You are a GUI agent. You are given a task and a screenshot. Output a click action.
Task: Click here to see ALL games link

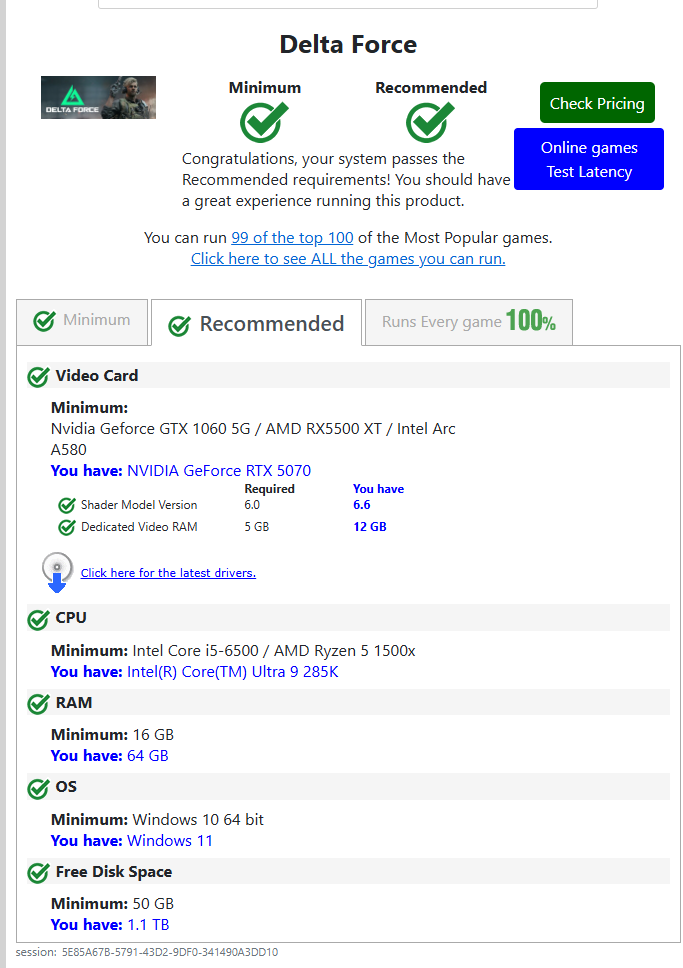(348, 259)
